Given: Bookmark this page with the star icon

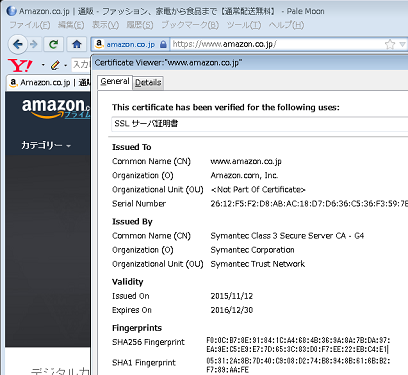Looking at the screenshot, I should [390, 44].
